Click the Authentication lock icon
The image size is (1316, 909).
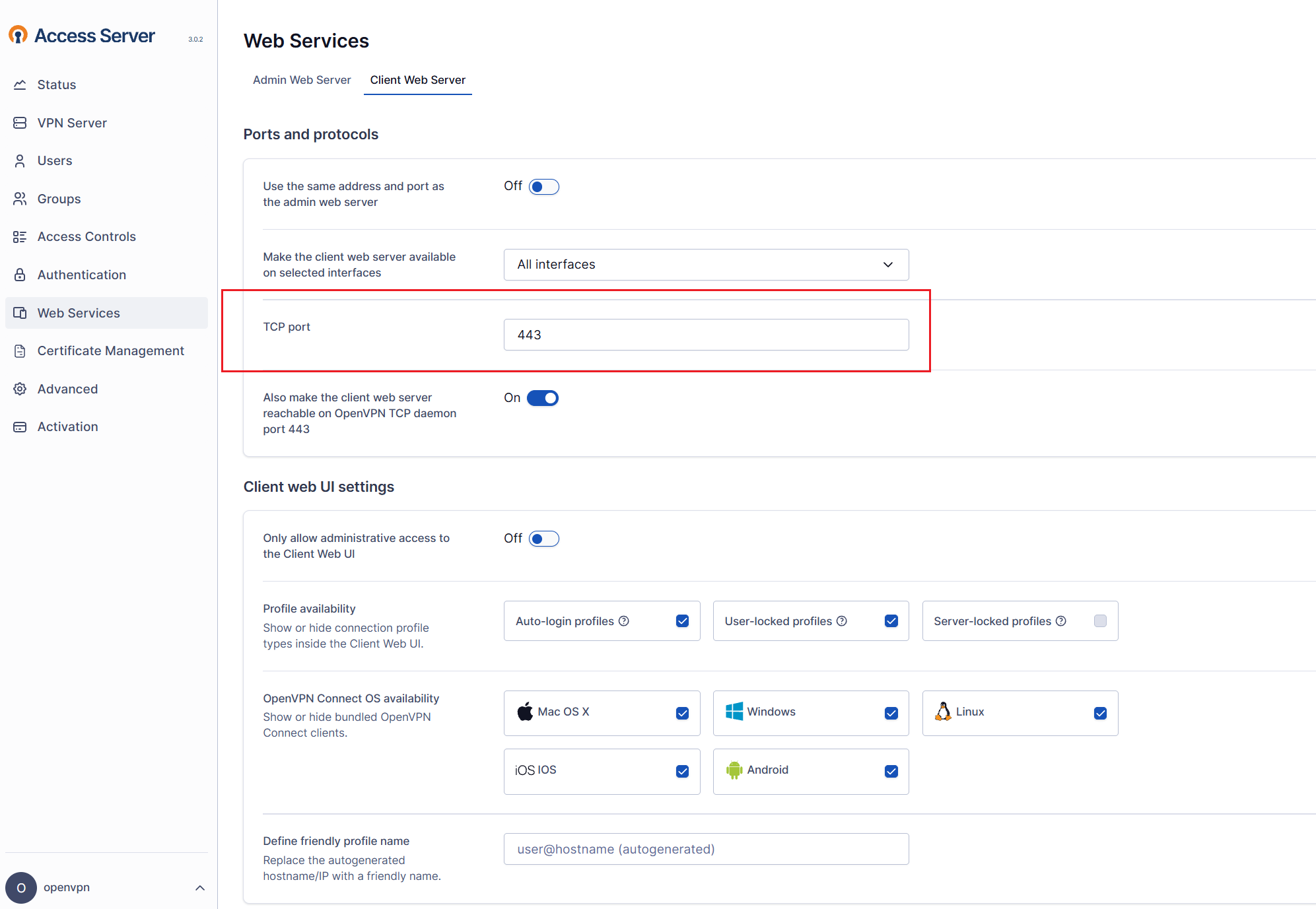(20, 275)
